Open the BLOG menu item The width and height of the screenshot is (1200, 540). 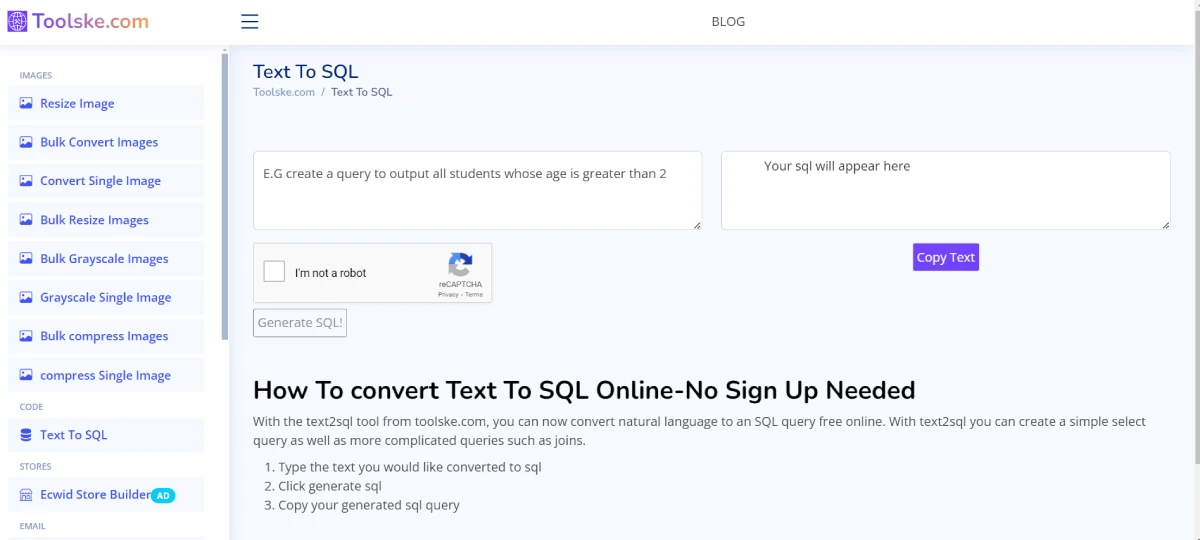pos(728,22)
